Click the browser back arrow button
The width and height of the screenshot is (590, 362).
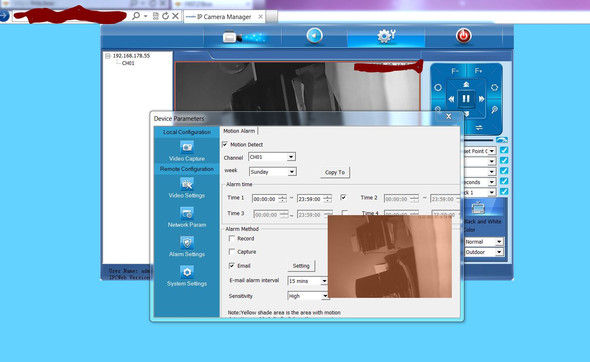click(x=4, y=16)
